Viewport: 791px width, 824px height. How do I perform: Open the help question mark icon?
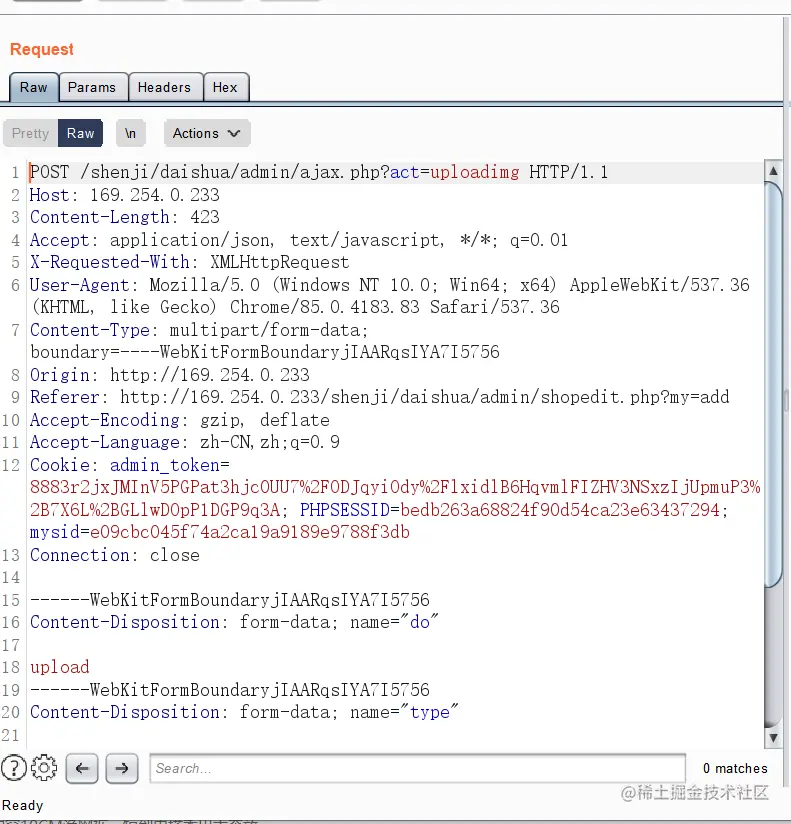point(14,768)
